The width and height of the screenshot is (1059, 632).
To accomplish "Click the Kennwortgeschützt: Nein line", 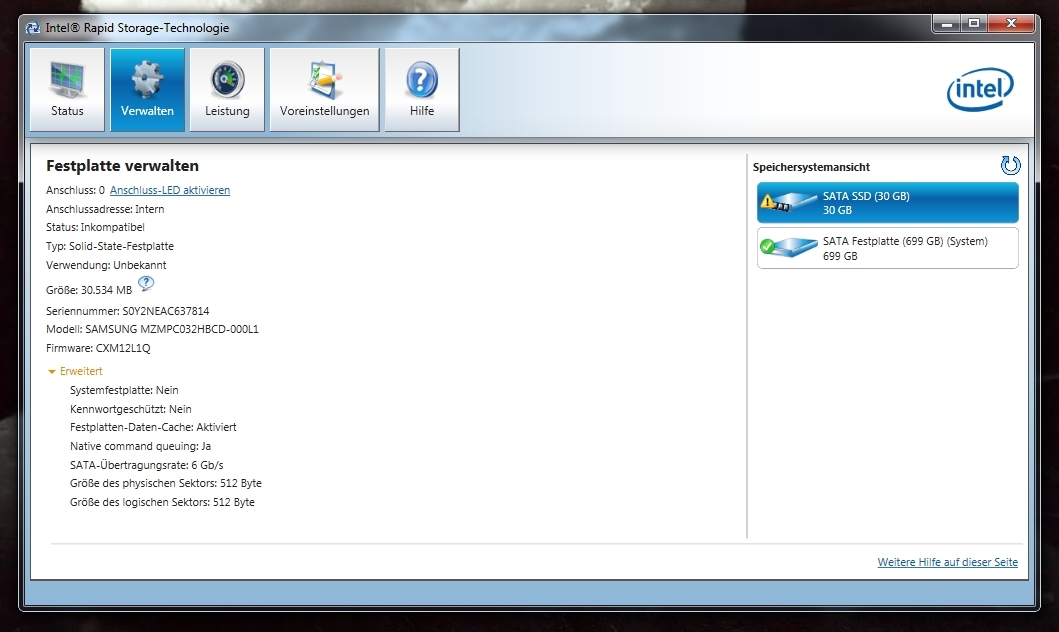I will pos(130,409).
